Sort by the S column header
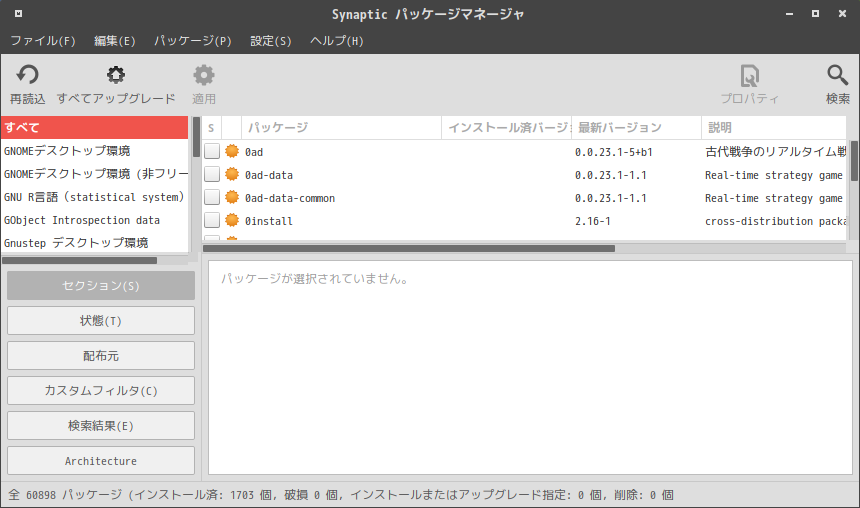860x508 pixels. tap(211, 128)
